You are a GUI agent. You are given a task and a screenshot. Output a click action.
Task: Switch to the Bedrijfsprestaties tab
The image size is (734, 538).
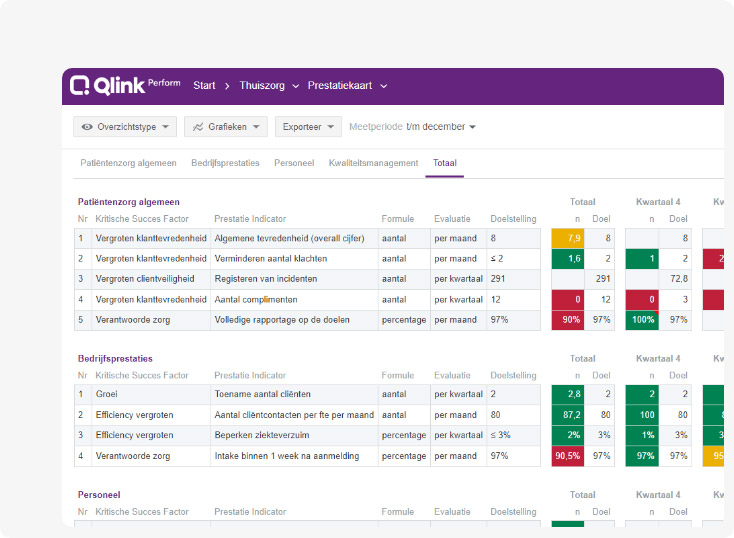[x=225, y=163]
